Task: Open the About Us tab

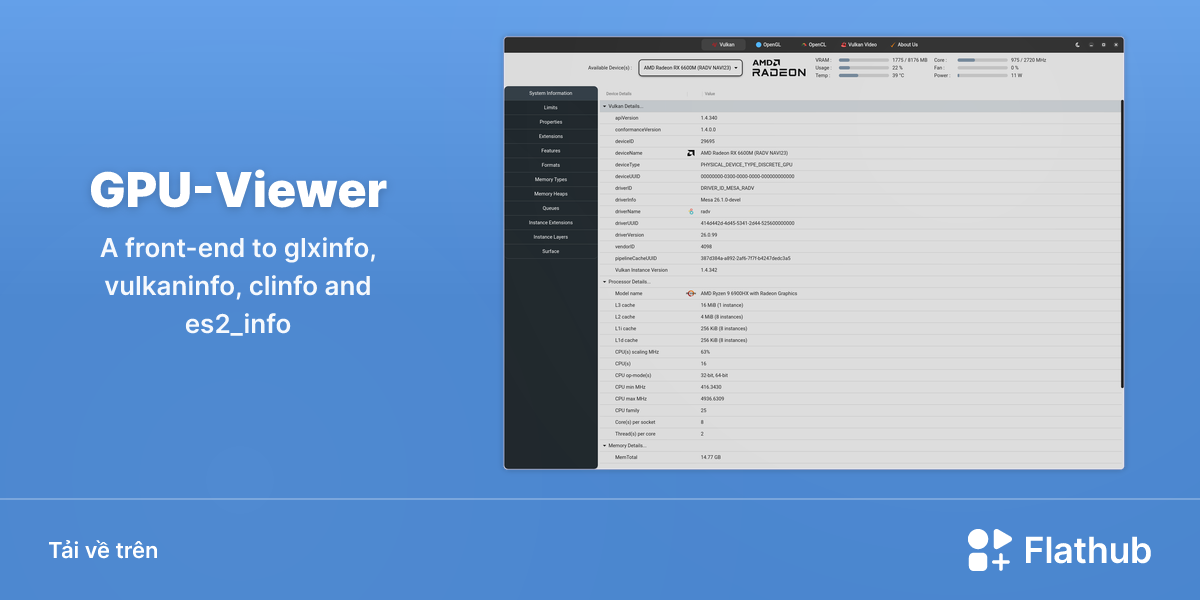Action: pyautogui.click(x=904, y=45)
